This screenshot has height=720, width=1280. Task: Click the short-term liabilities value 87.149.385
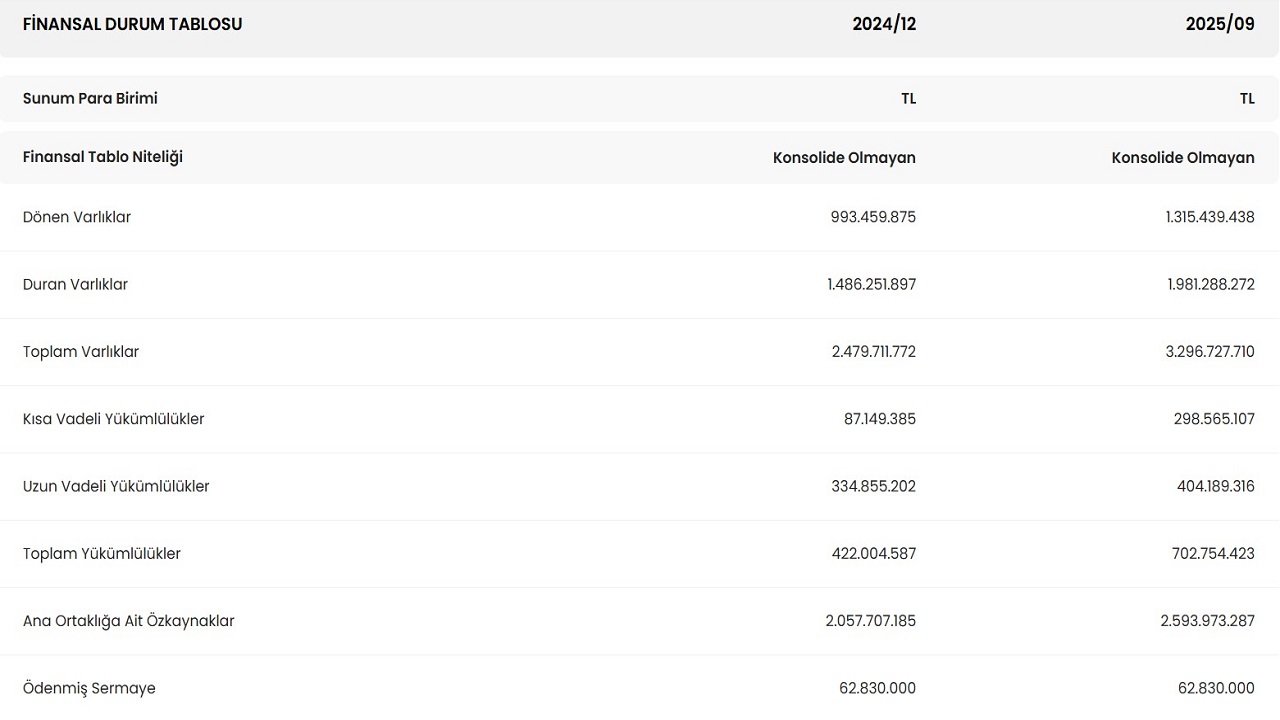click(880, 419)
